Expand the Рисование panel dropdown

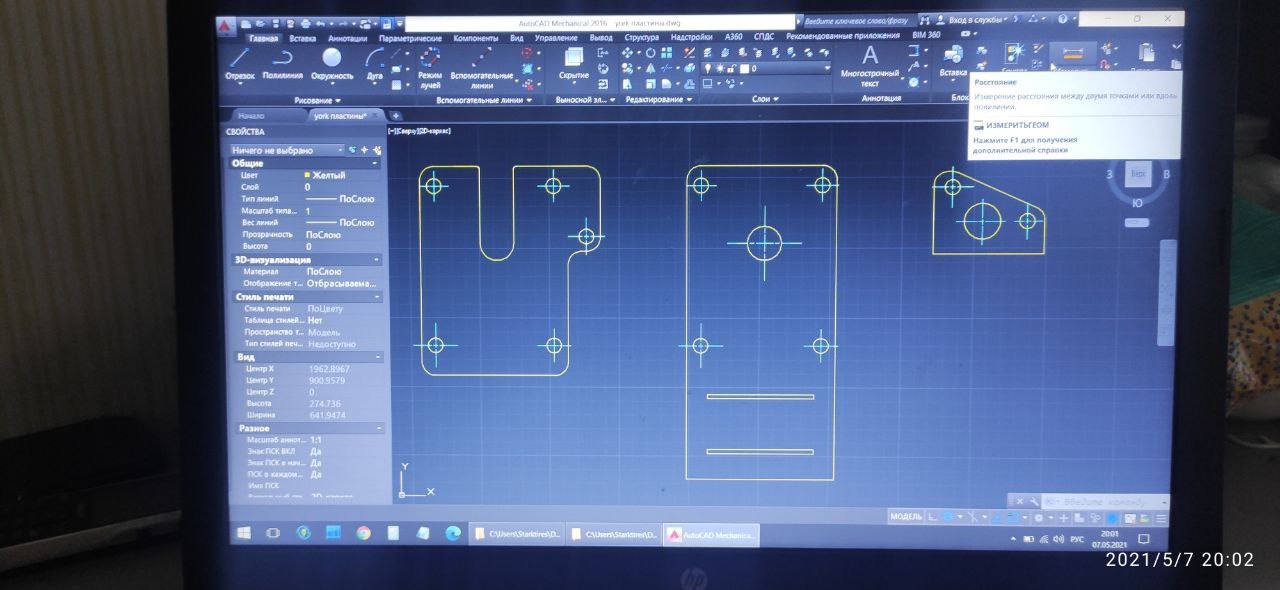pos(317,100)
